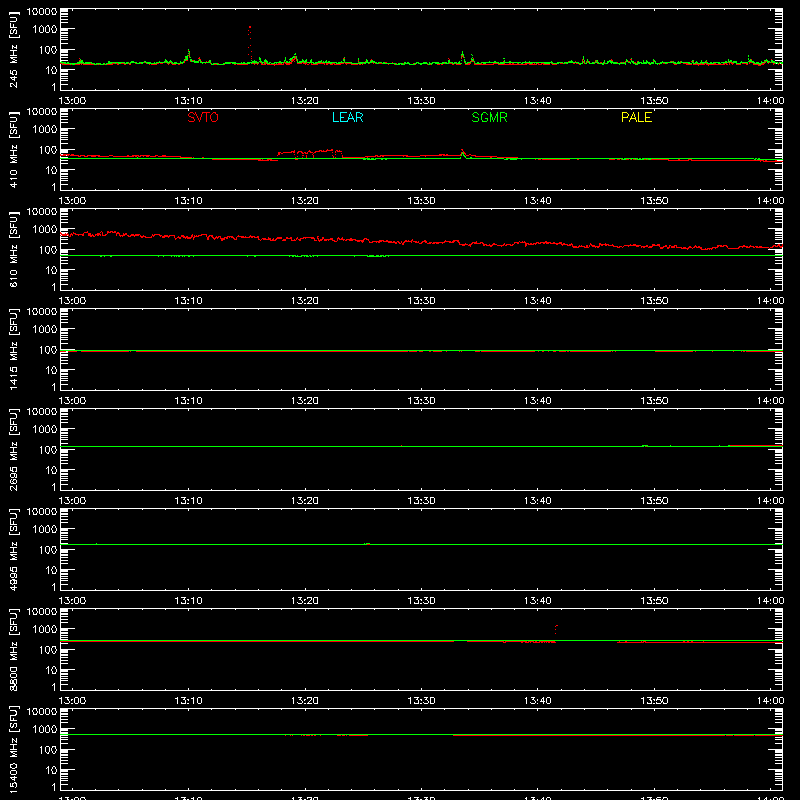Image resolution: width=800 pixels, height=800 pixels.
Task: Click the 13:50 tick label under 410 MHz plot
Action: click(x=654, y=201)
